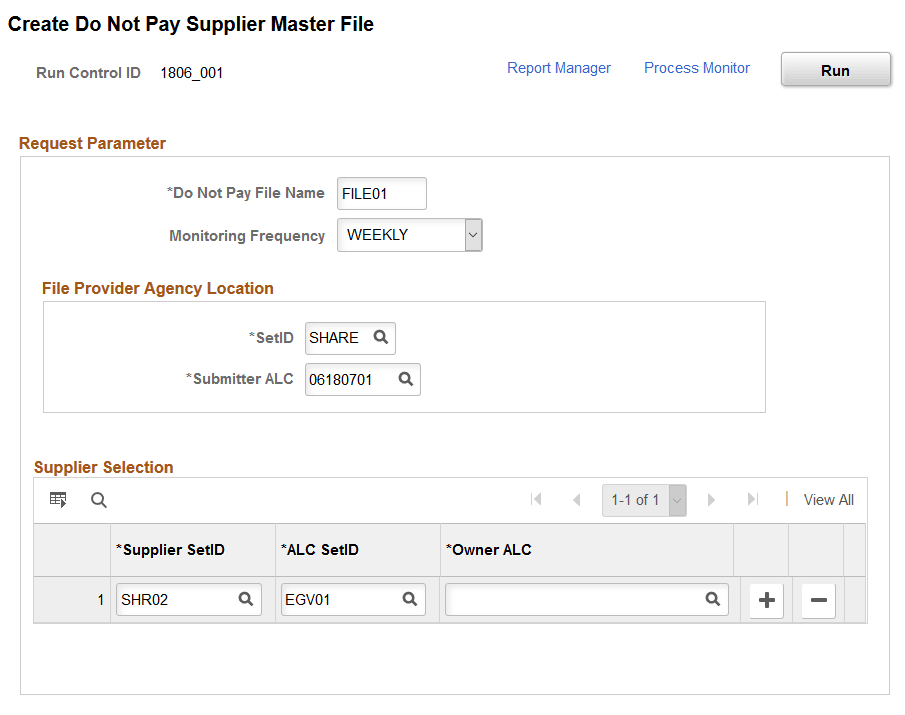Image resolution: width=905 pixels, height=715 pixels.
Task: Open the ALC SetID lookup for EGV01
Action: tap(409, 599)
